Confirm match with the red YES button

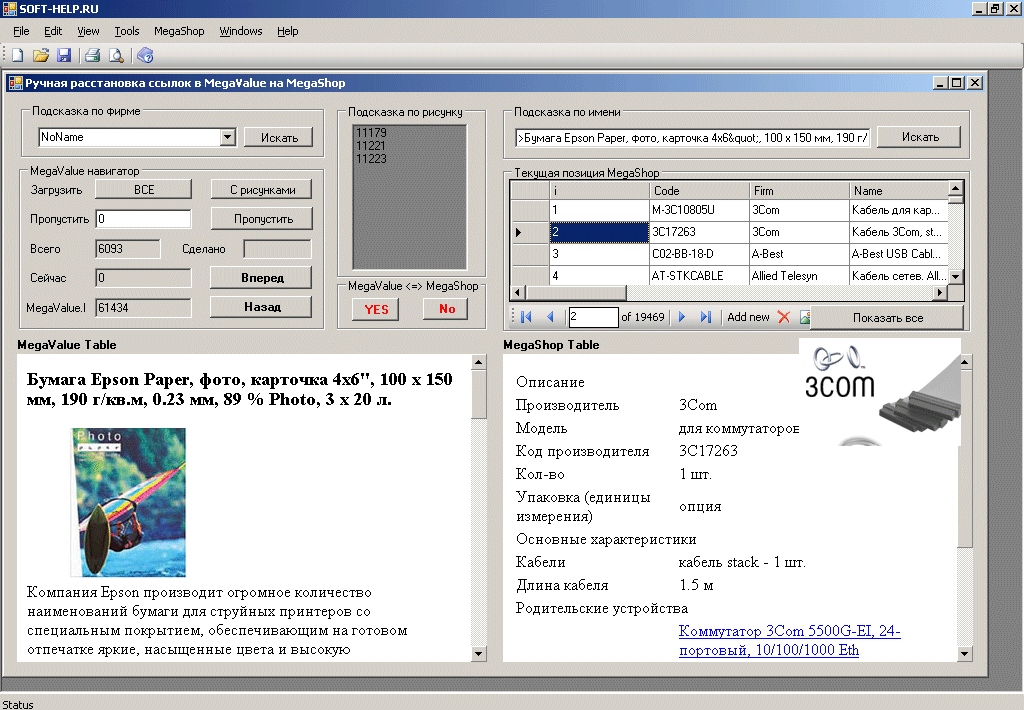pyautogui.click(x=376, y=309)
